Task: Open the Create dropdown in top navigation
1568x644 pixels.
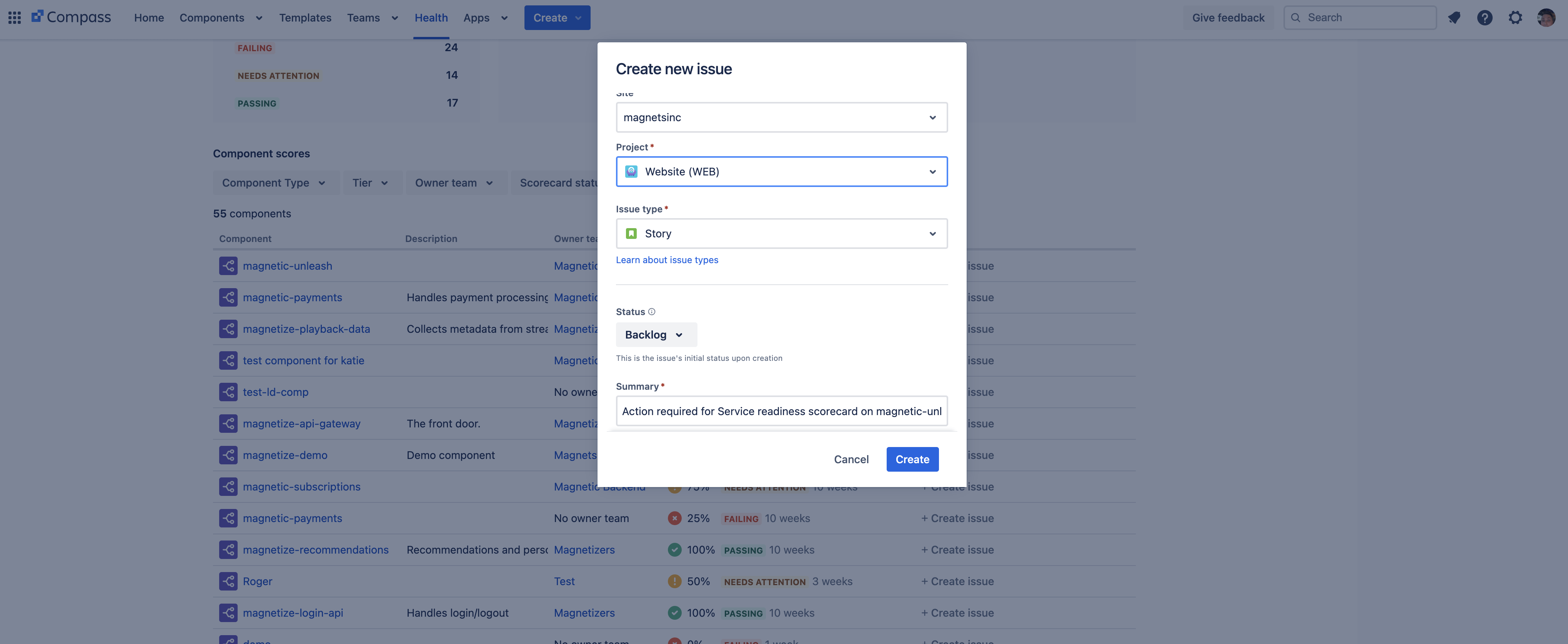Action: point(557,18)
